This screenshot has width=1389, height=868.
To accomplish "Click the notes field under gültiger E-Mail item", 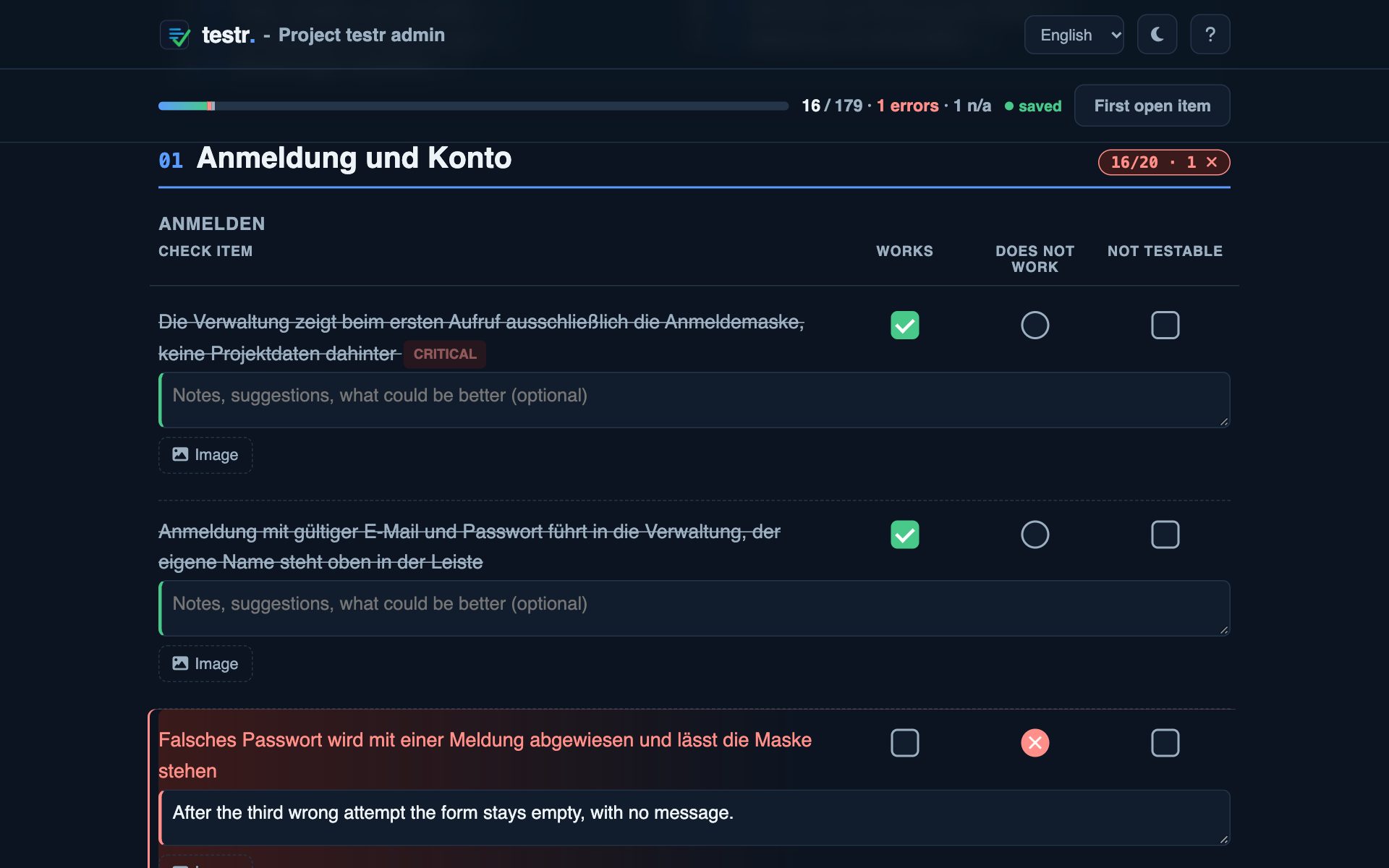I will coord(694,608).
